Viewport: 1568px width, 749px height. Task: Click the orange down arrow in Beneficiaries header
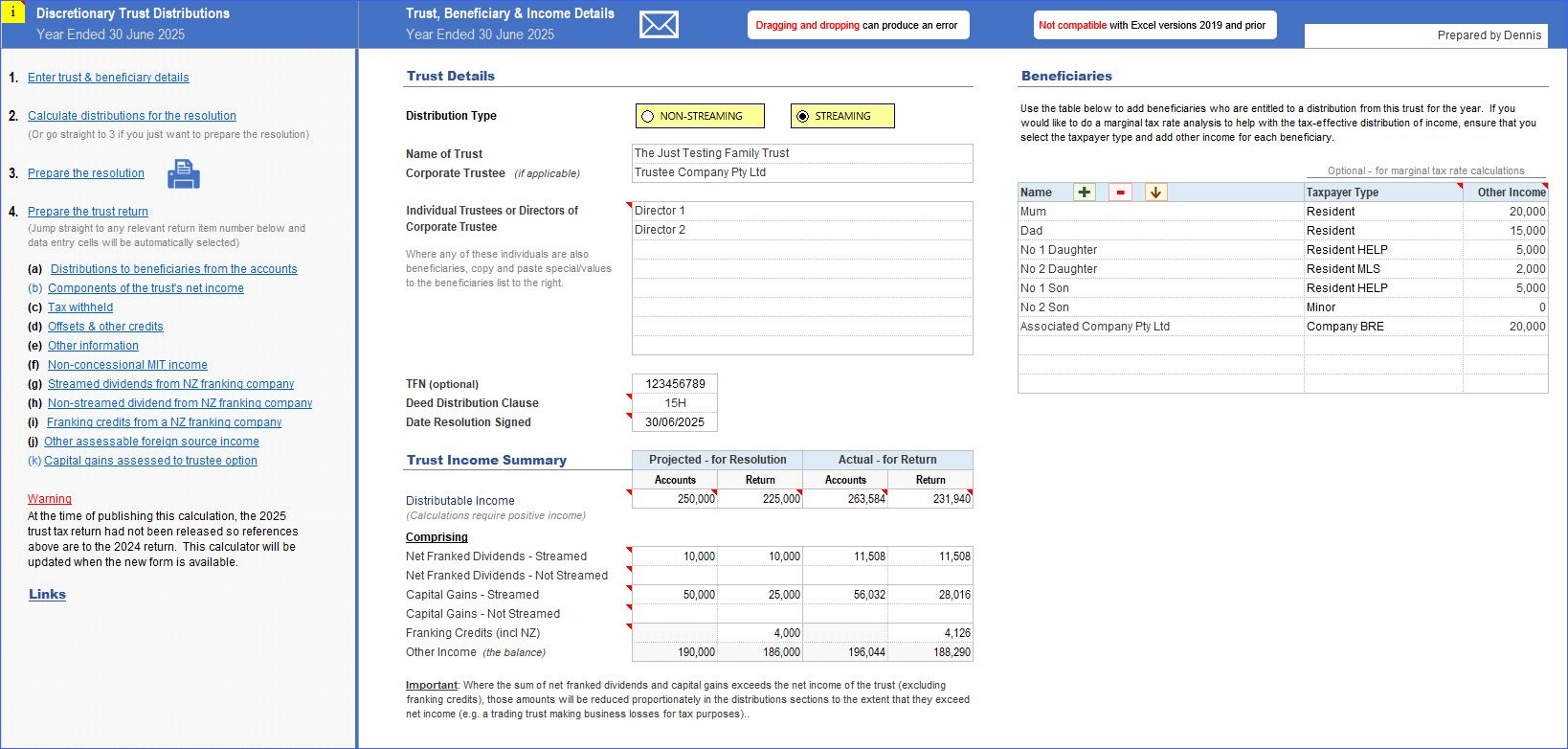[x=1155, y=193]
